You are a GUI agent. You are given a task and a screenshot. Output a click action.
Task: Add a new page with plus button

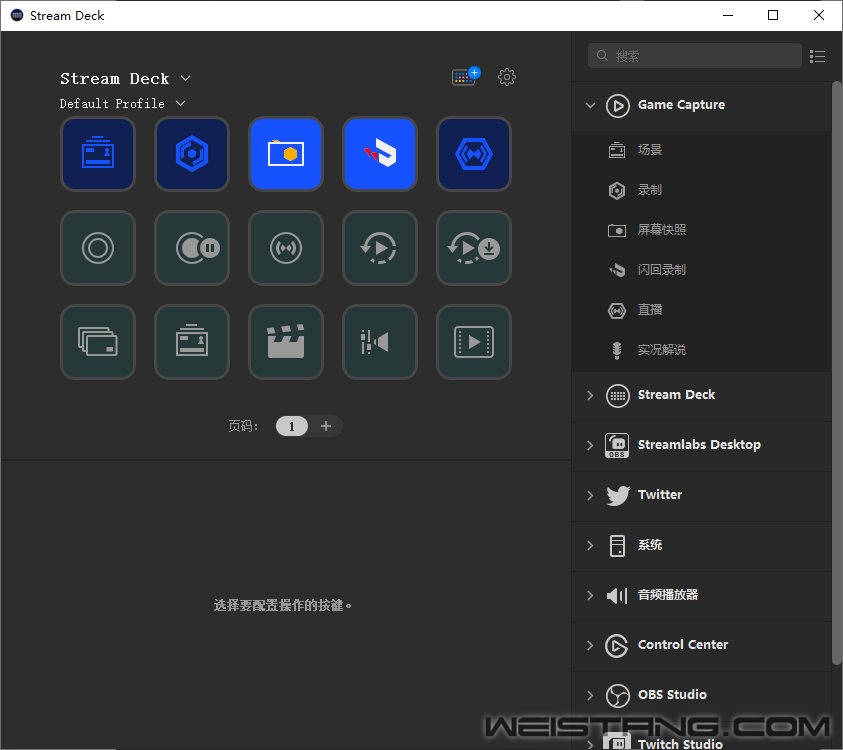tap(326, 426)
